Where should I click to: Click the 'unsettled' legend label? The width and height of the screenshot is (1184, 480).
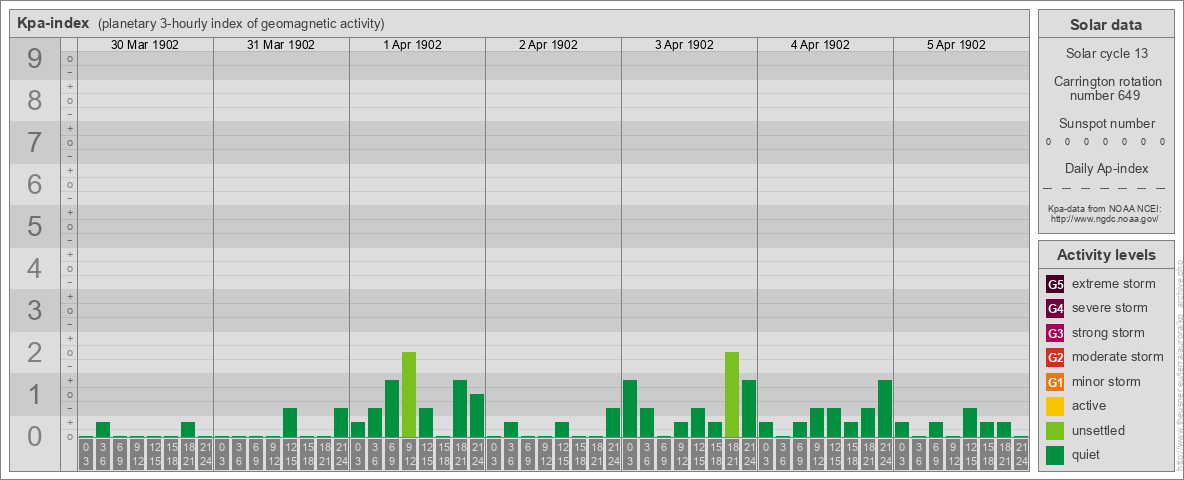[x=1099, y=431]
